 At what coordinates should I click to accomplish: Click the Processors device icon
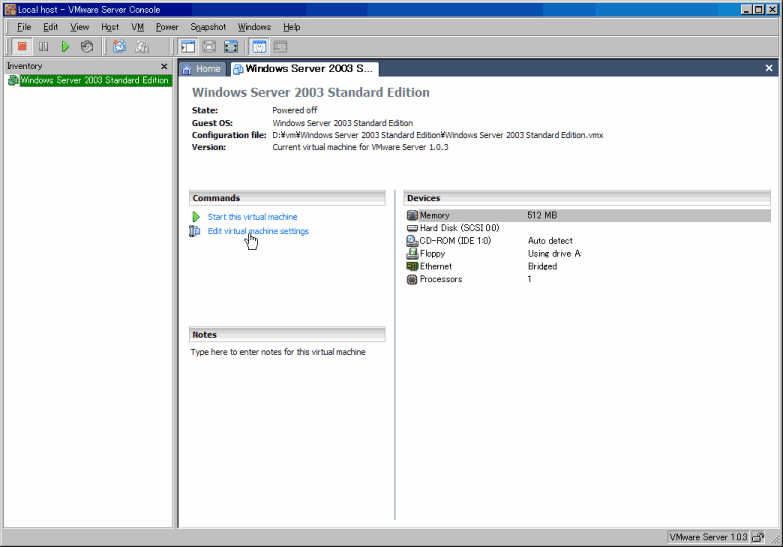click(x=412, y=279)
